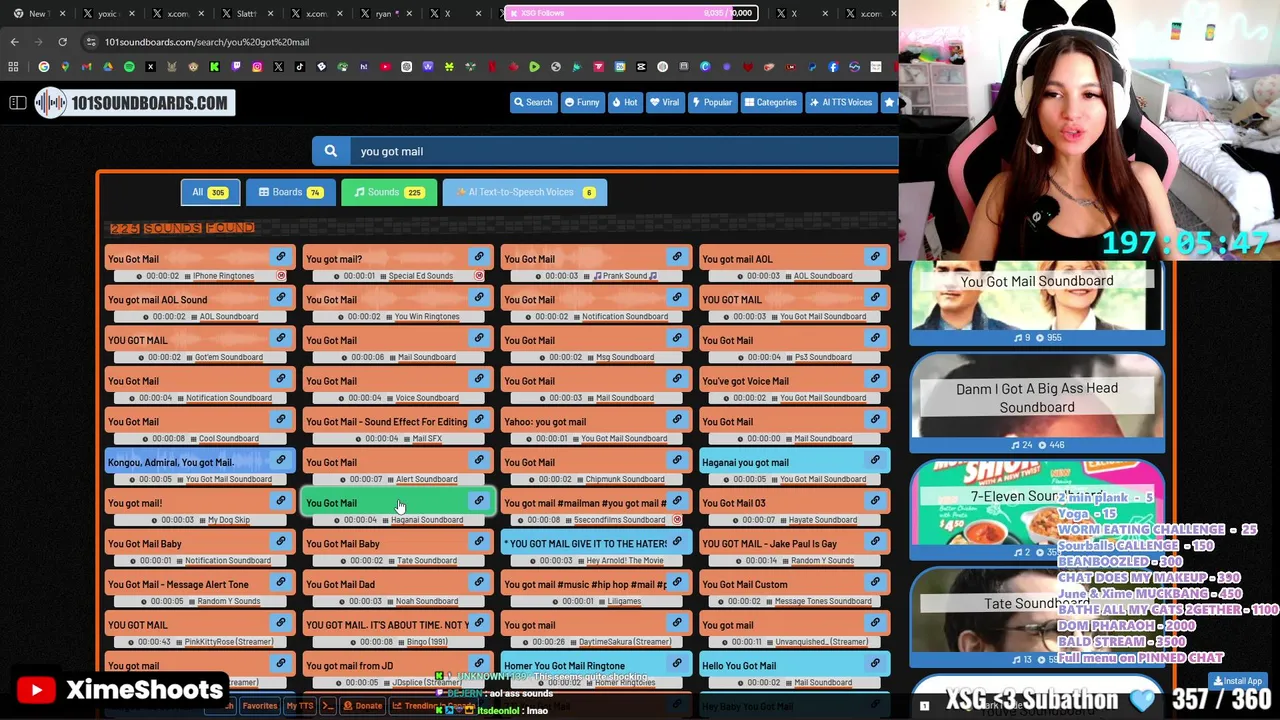Click link icon on 'Homer You Got Mail Ringtone' card
The height and width of the screenshot is (720, 1280).
tap(677, 664)
